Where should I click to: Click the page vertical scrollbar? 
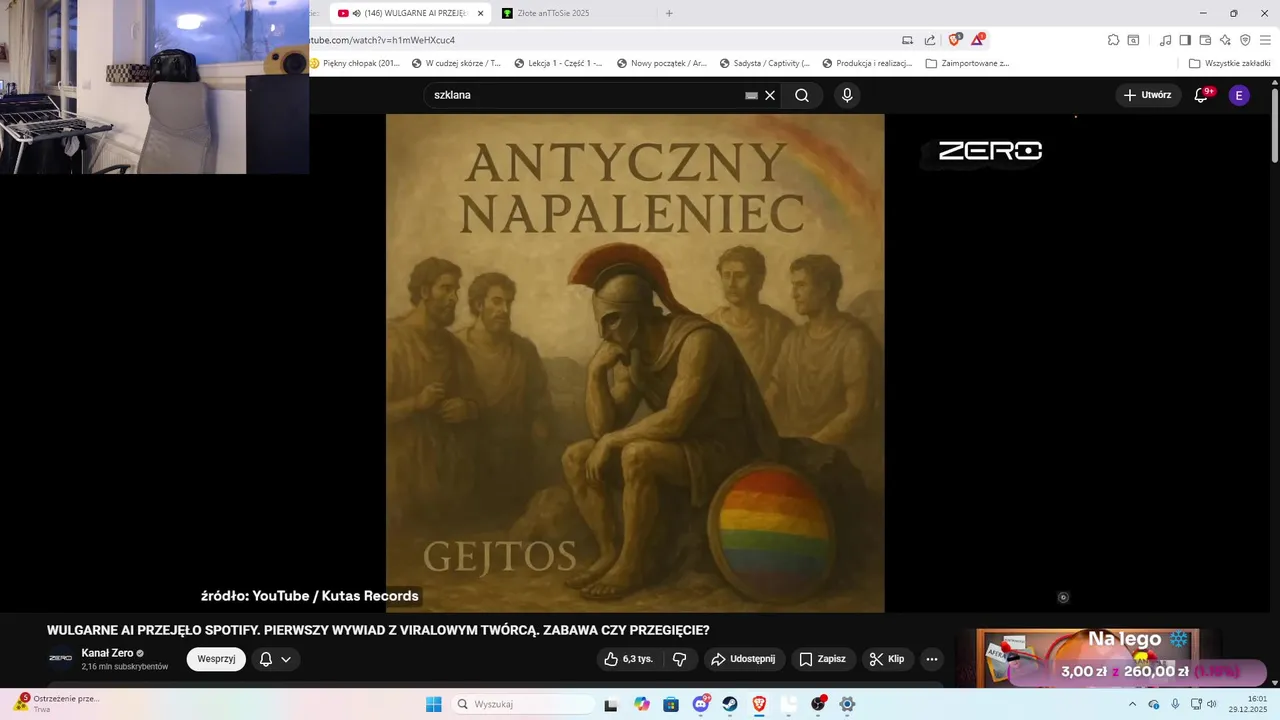click(1274, 125)
